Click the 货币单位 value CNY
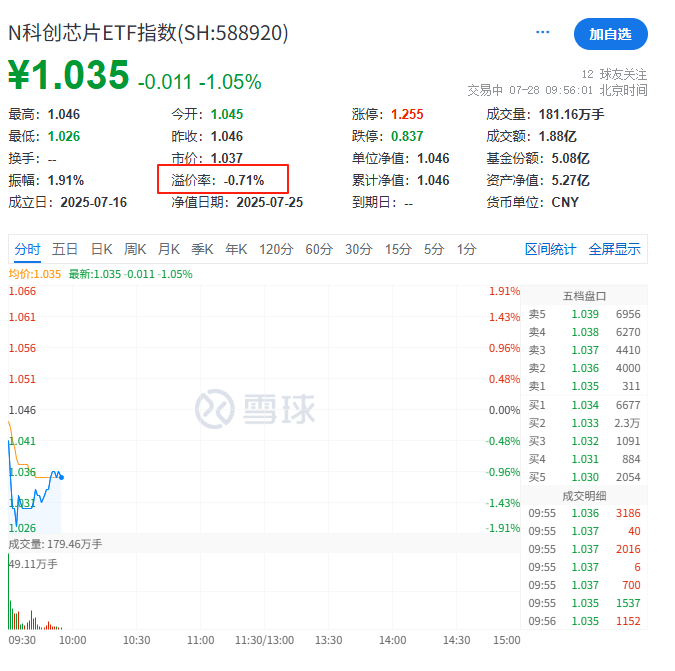675x671 pixels. point(565,202)
